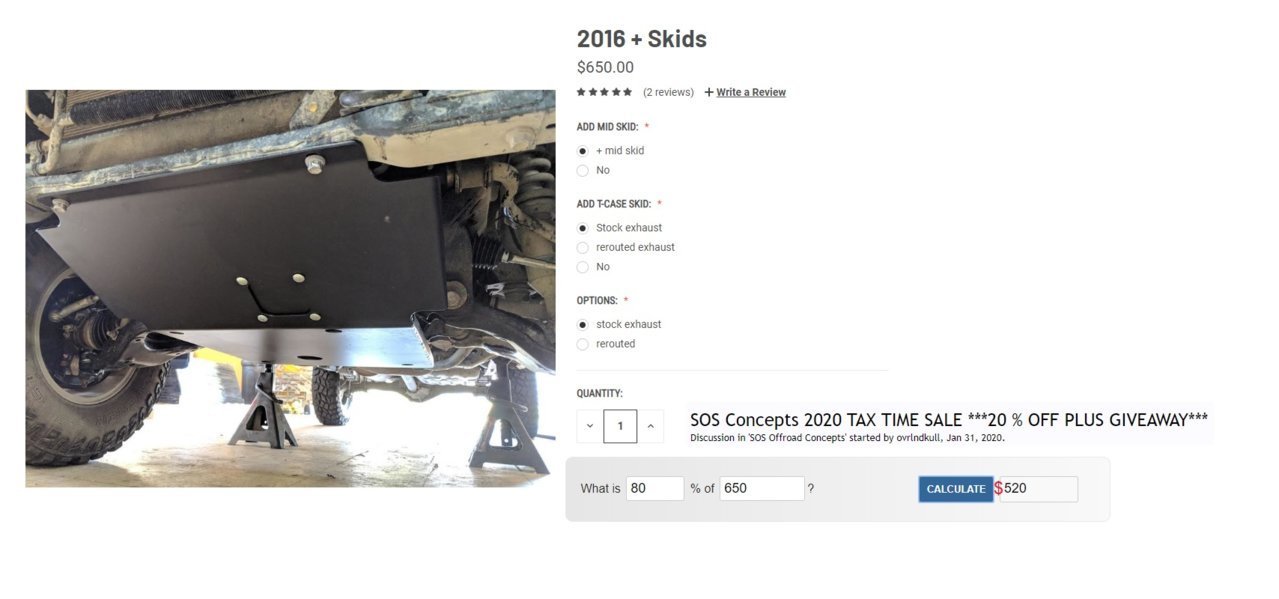Increase quantity with the up chevron
This screenshot has width=1279, height=599.
650,426
